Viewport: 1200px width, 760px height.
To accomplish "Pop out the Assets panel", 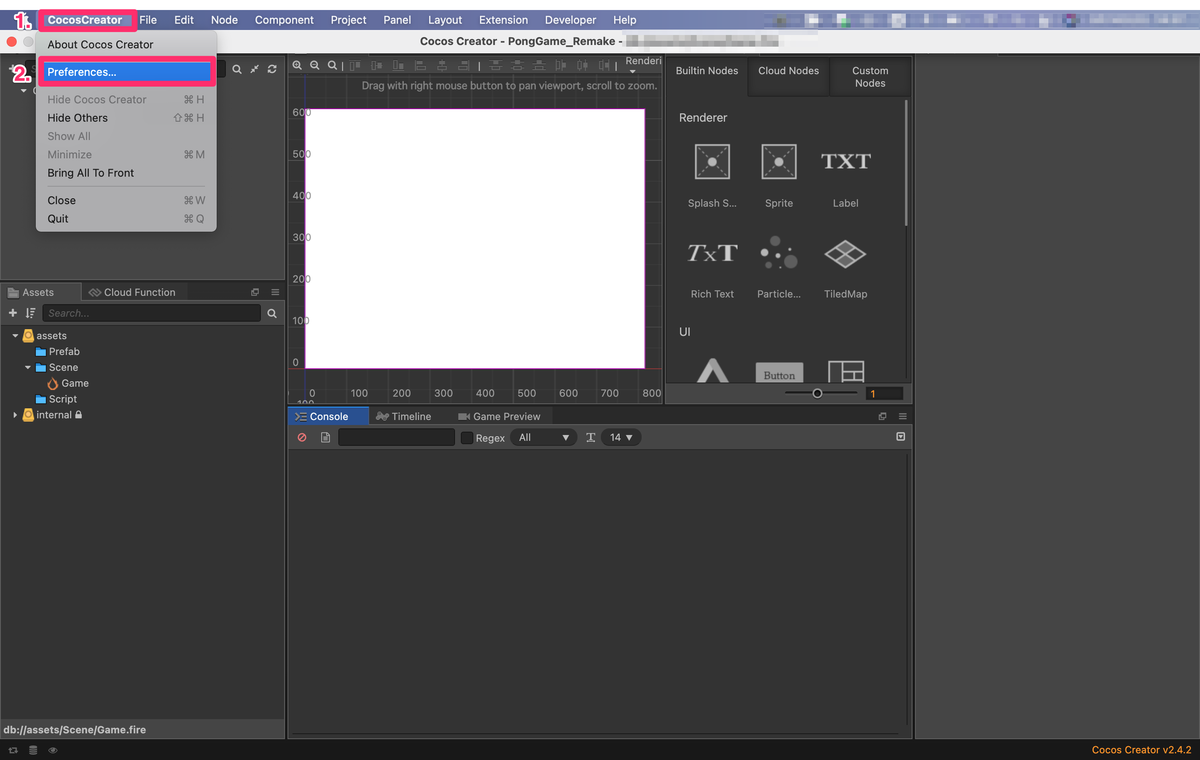I will (x=255, y=292).
